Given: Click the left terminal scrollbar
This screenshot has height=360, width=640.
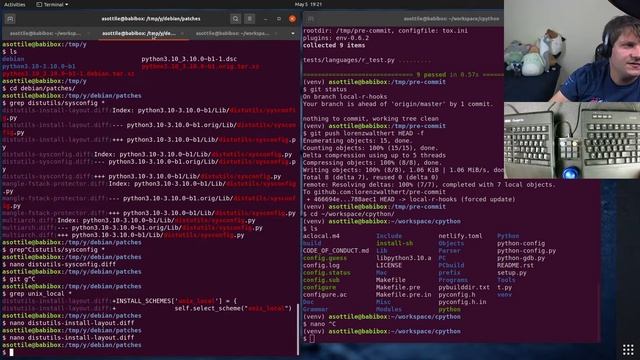Looking at the screenshot, I should tap(299, 330).
